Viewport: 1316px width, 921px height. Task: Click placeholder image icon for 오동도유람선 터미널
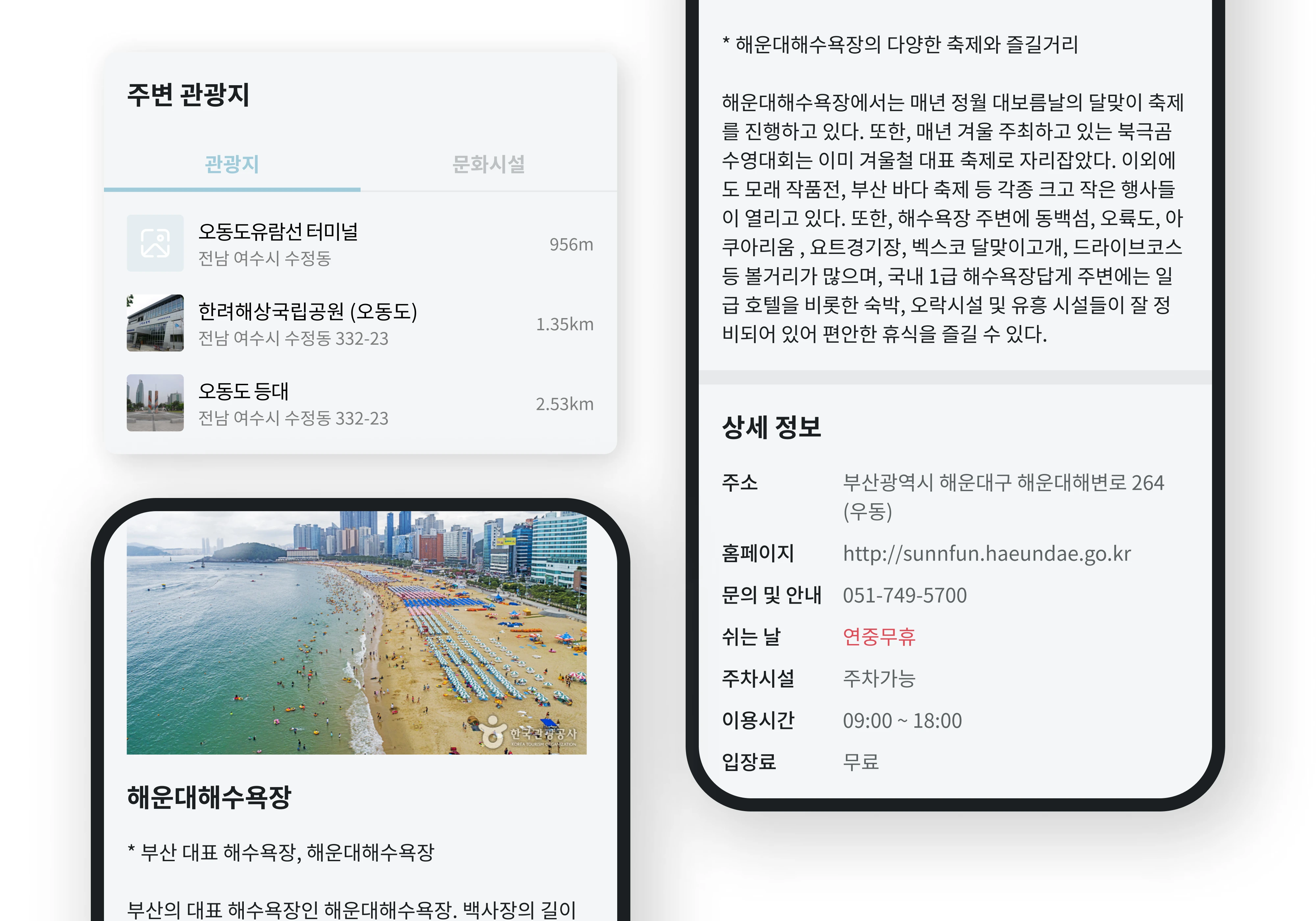155,243
